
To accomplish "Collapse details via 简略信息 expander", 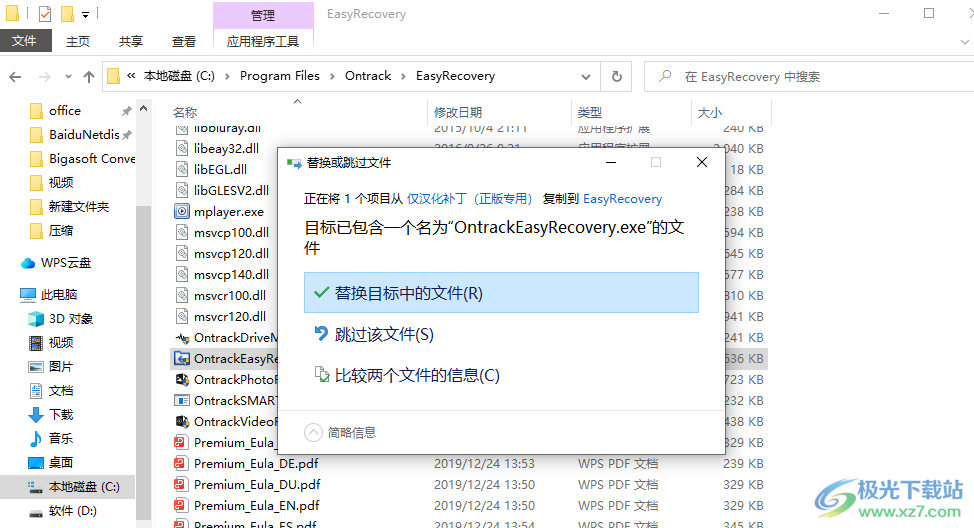I will pyautogui.click(x=340, y=432).
